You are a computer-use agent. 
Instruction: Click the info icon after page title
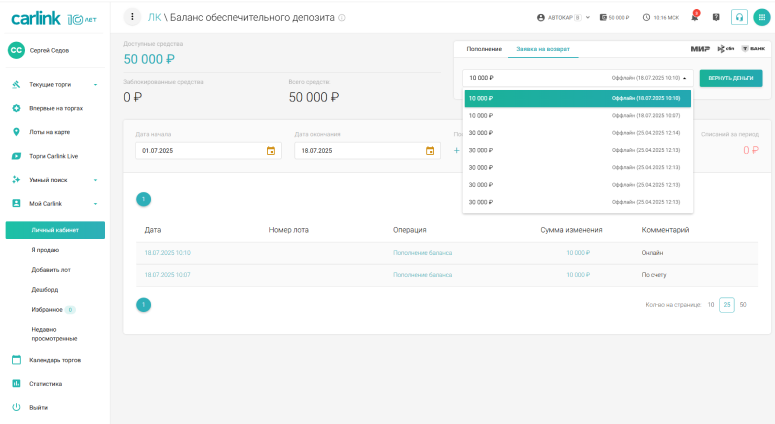(x=342, y=18)
